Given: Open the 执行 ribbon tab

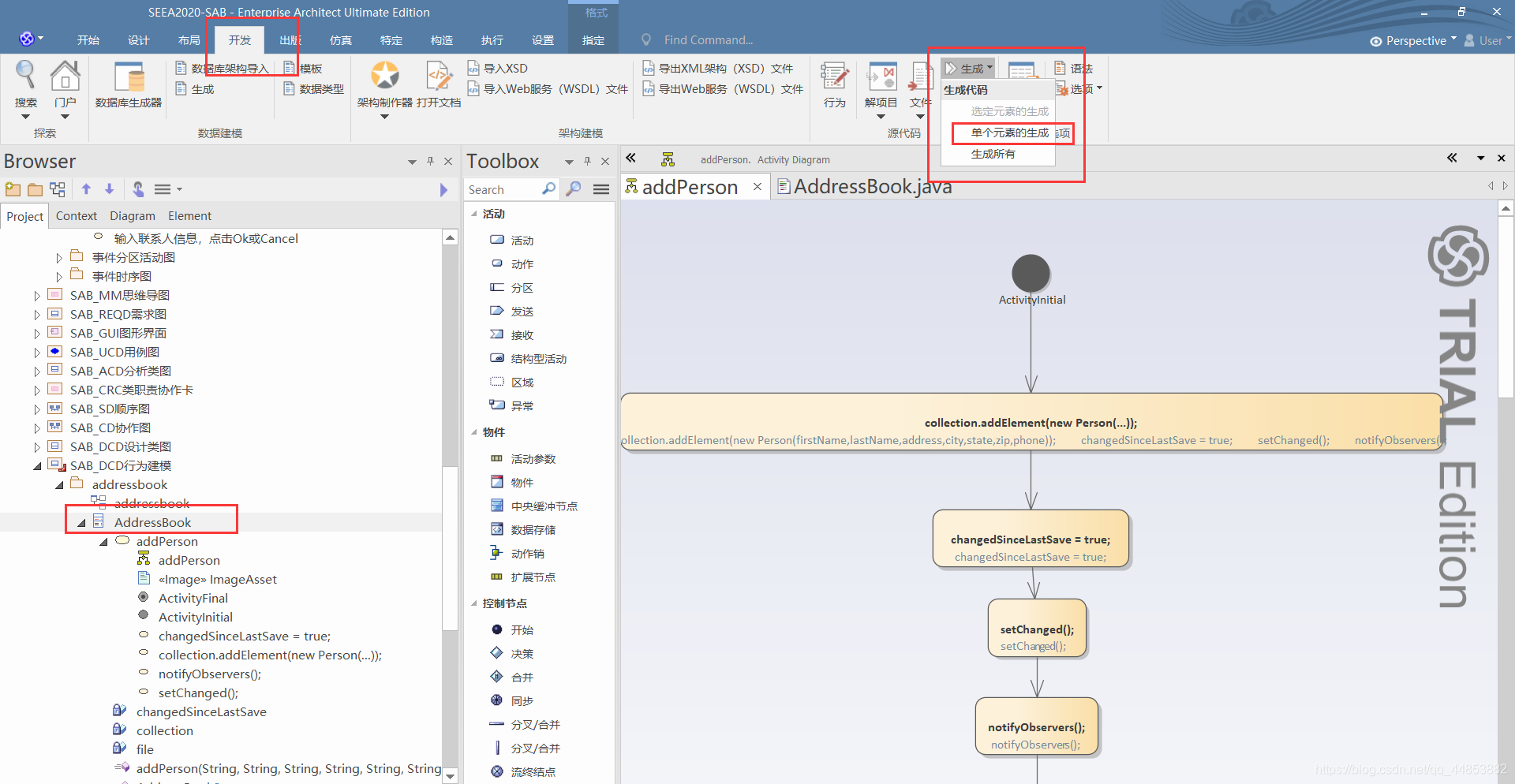Looking at the screenshot, I should [x=492, y=40].
